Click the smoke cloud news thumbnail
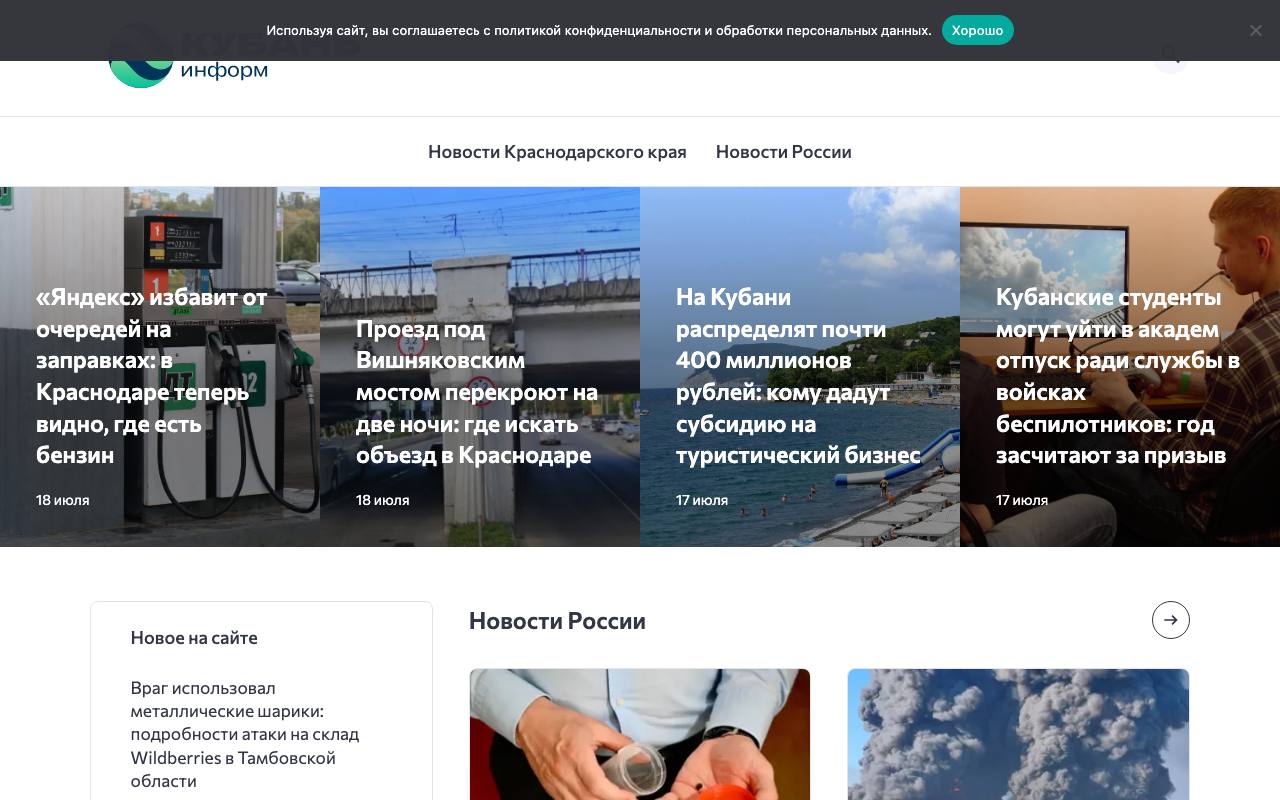This screenshot has height=800, width=1280. click(x=1018, y=734)
